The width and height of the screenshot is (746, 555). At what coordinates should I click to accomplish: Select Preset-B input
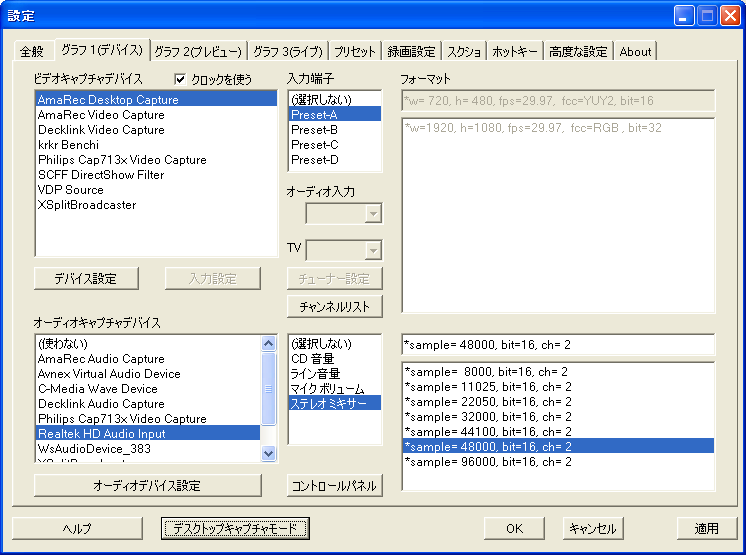coord(335,130)
